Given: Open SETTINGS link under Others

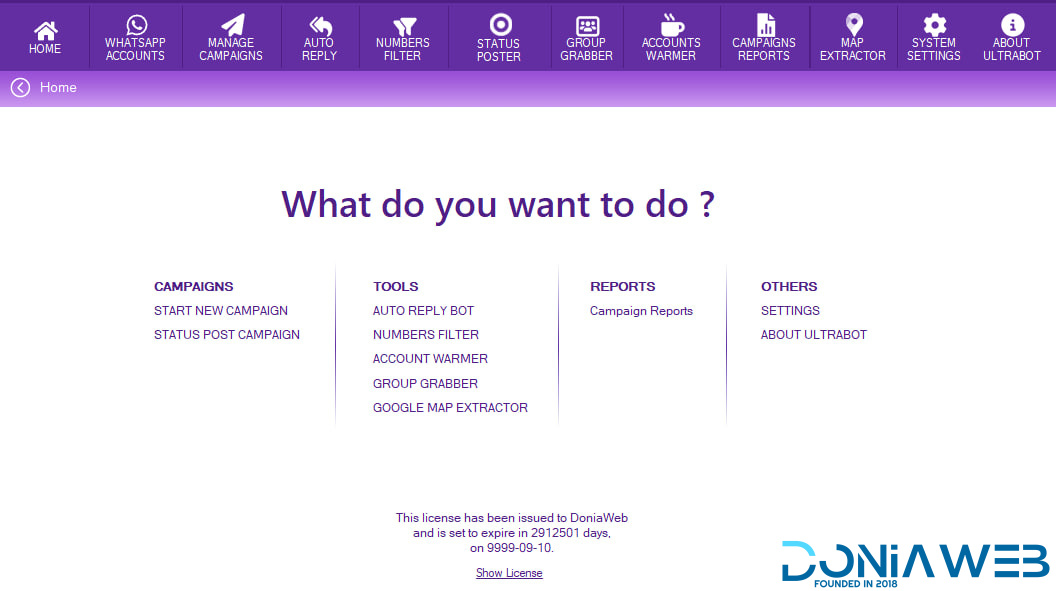Looking at the screenshot, I should [791, 311].
